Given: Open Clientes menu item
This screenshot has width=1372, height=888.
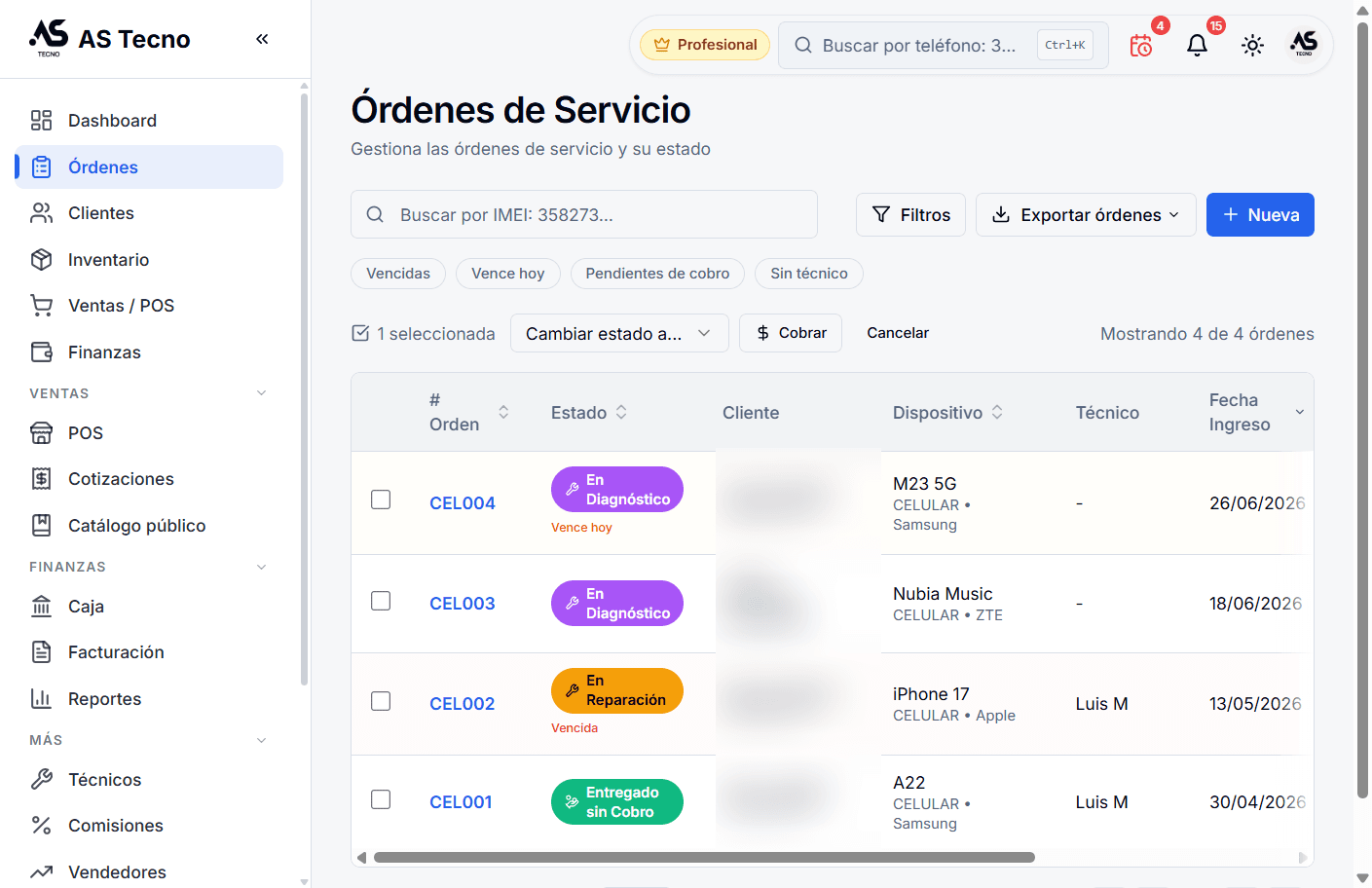Looking at the screenshot, I should [x=149, y=213].
